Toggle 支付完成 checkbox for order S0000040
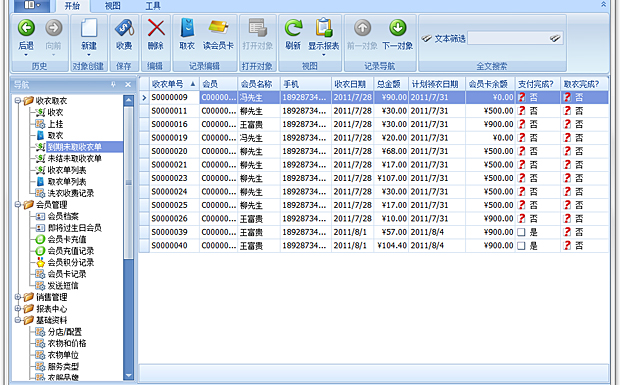Image resolution: width=620 pixels, height=385 pixels. pyautogui.click(x=522, y=245)
